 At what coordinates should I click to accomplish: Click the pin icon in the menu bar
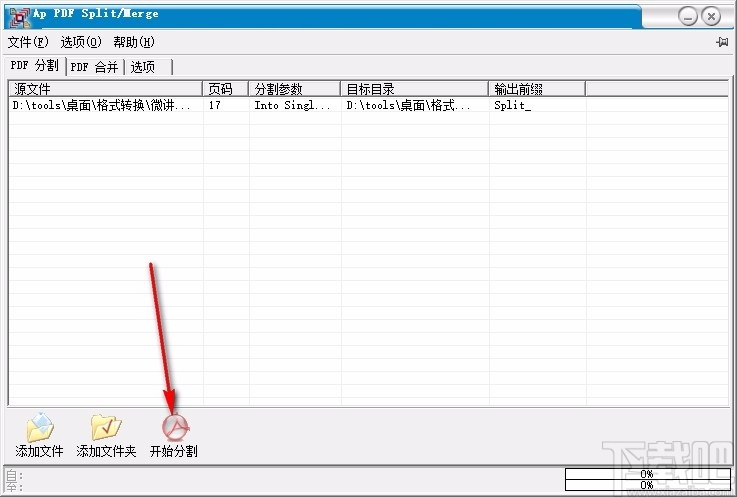pyautogui.click(x=722, y=42)
